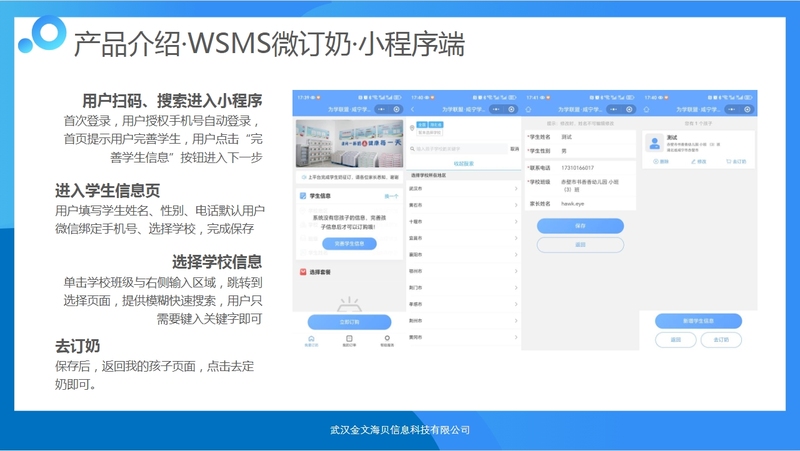This screenshot has height=451, width=800.
Task: Click the 立即订购 button
Action: coord(349,322)
